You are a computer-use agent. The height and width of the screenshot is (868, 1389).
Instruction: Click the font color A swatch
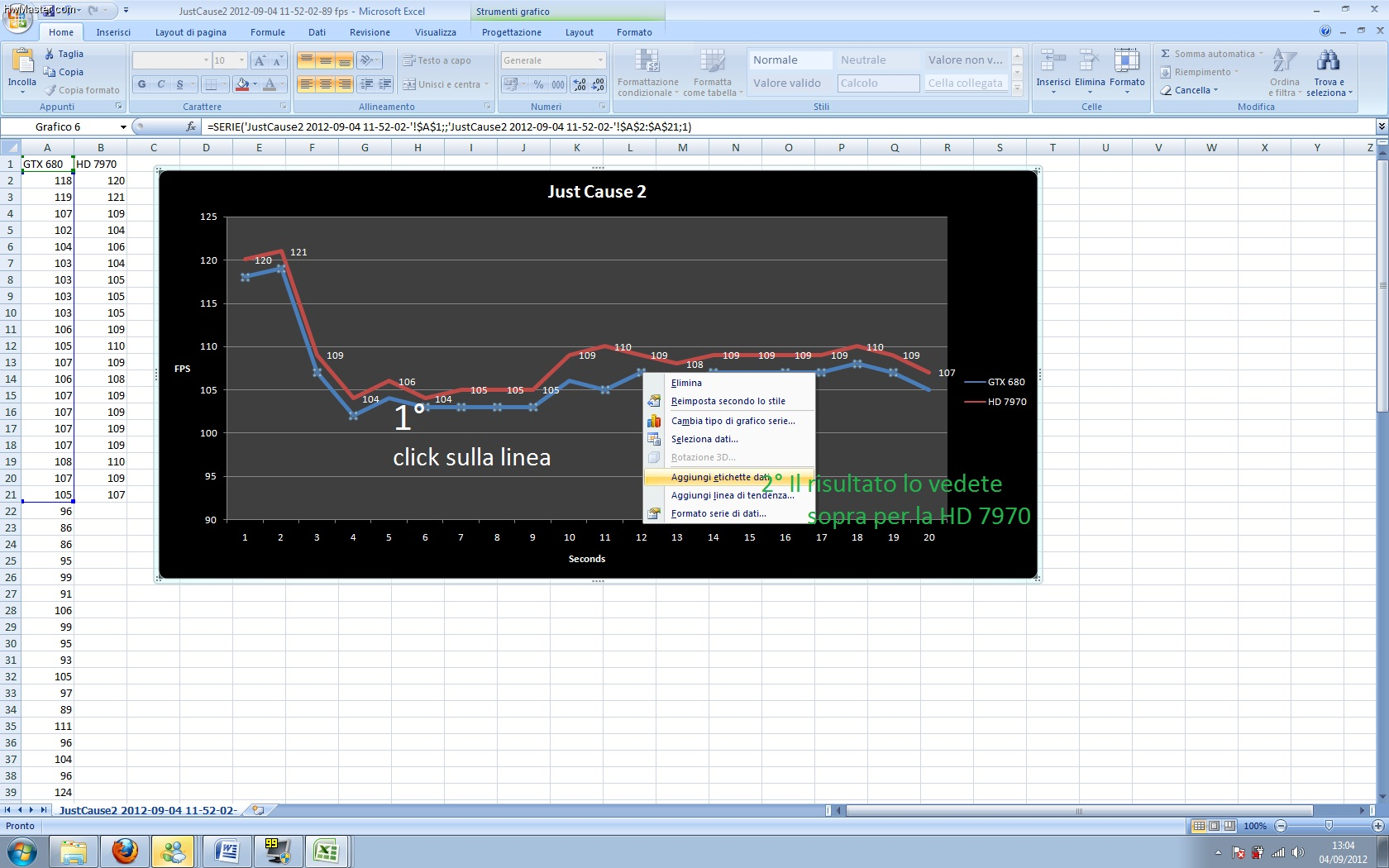pos(270,84)
